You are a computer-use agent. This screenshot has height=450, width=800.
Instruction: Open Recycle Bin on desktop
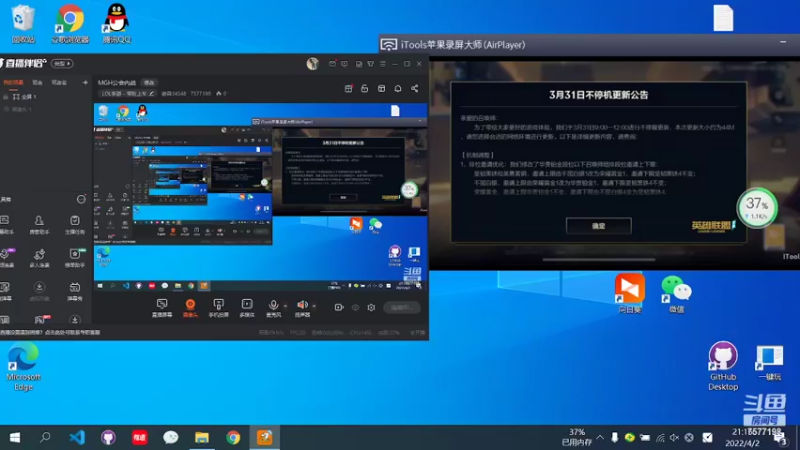(x=23, y=24)
